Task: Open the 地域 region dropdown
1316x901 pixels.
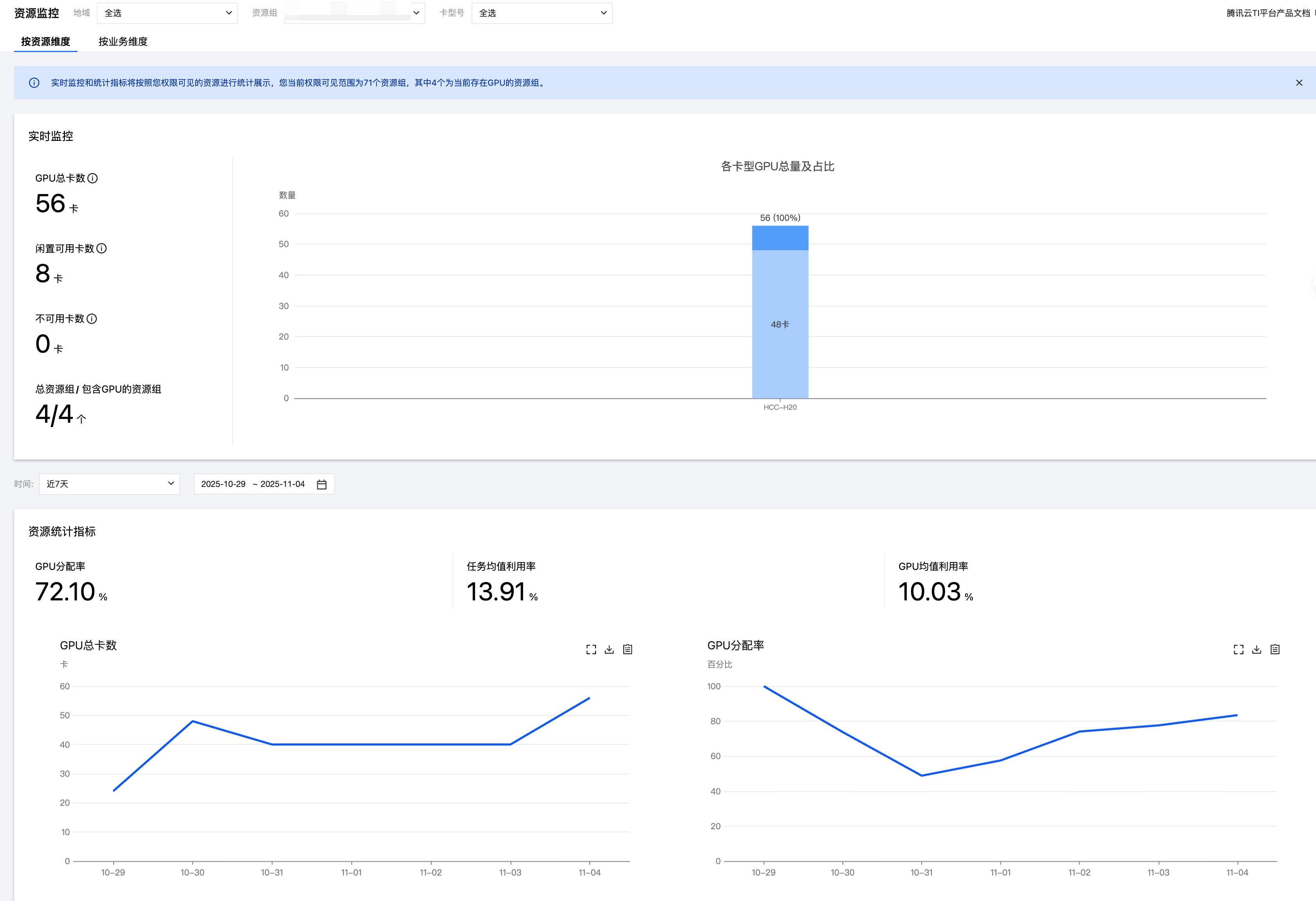Action: point(167,13)
